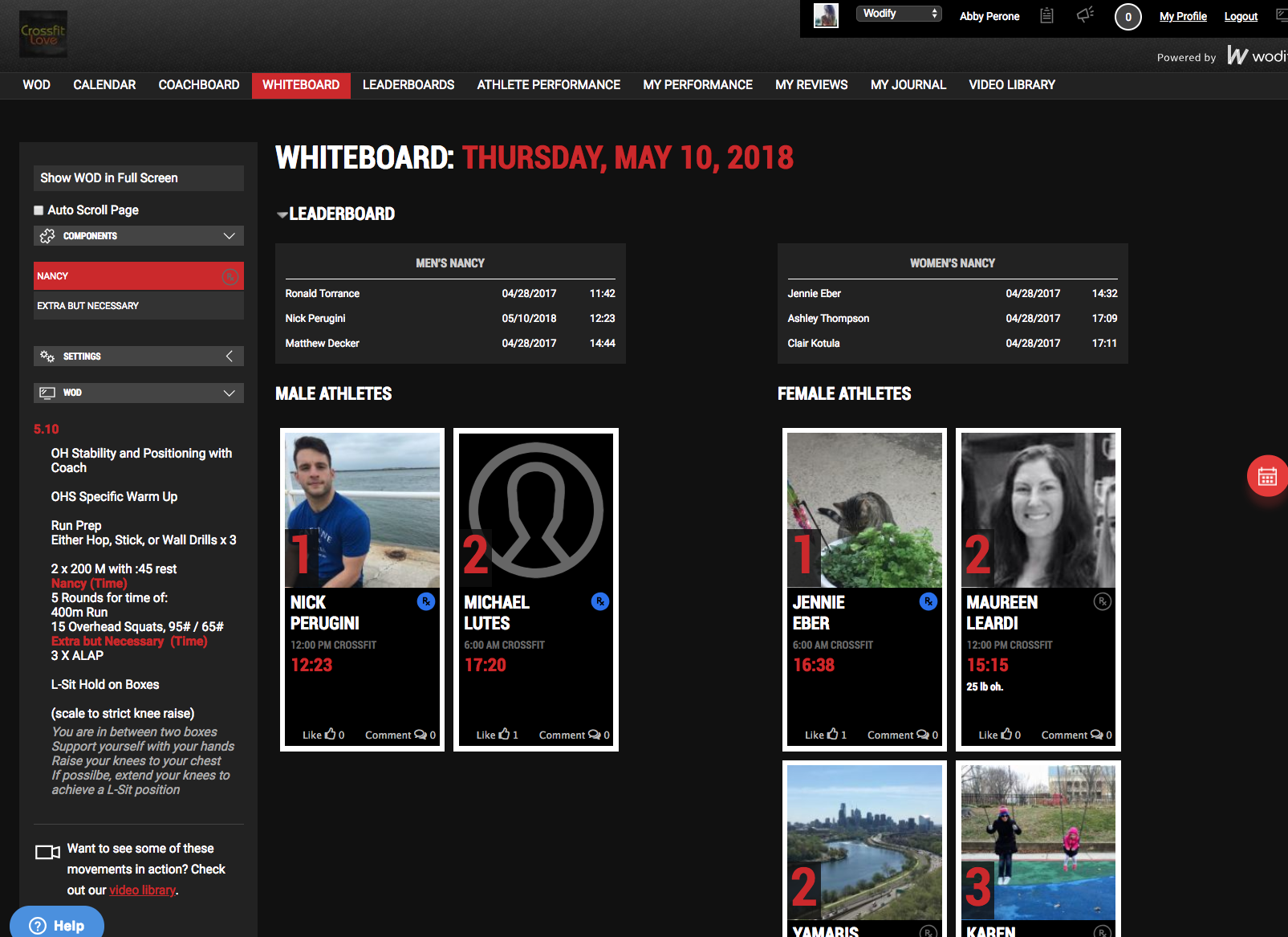The image size is (1288, 937).
Task: Click the notifications counter circle
Action: coord(1128,17)
